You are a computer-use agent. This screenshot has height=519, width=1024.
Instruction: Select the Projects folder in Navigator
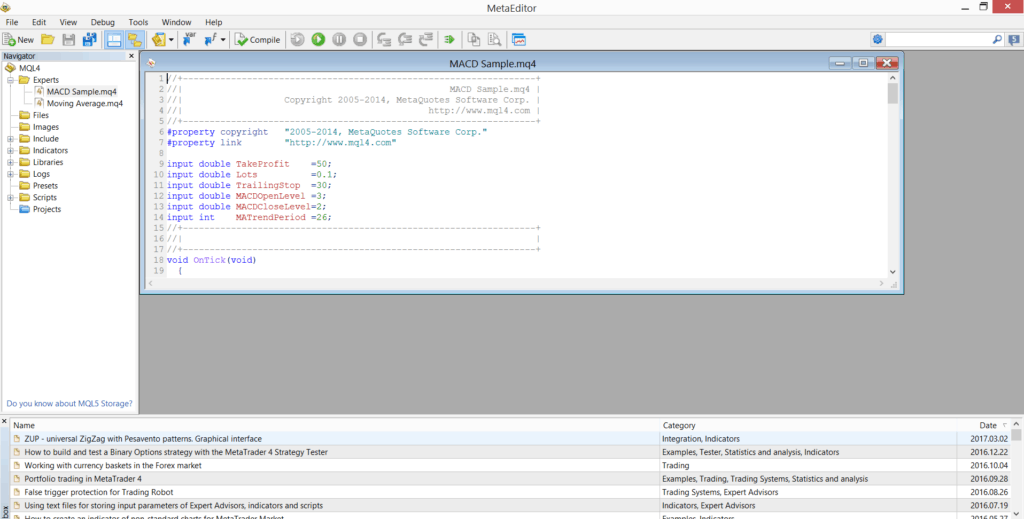[x=46, y=209]
